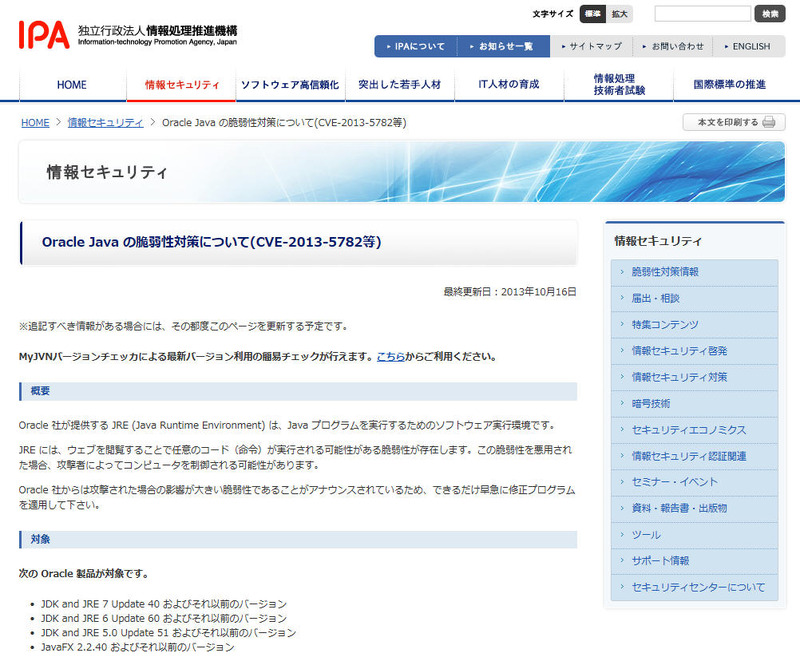Open the サイトマップ link
800x657 pixels.
(x=591, y=46)
